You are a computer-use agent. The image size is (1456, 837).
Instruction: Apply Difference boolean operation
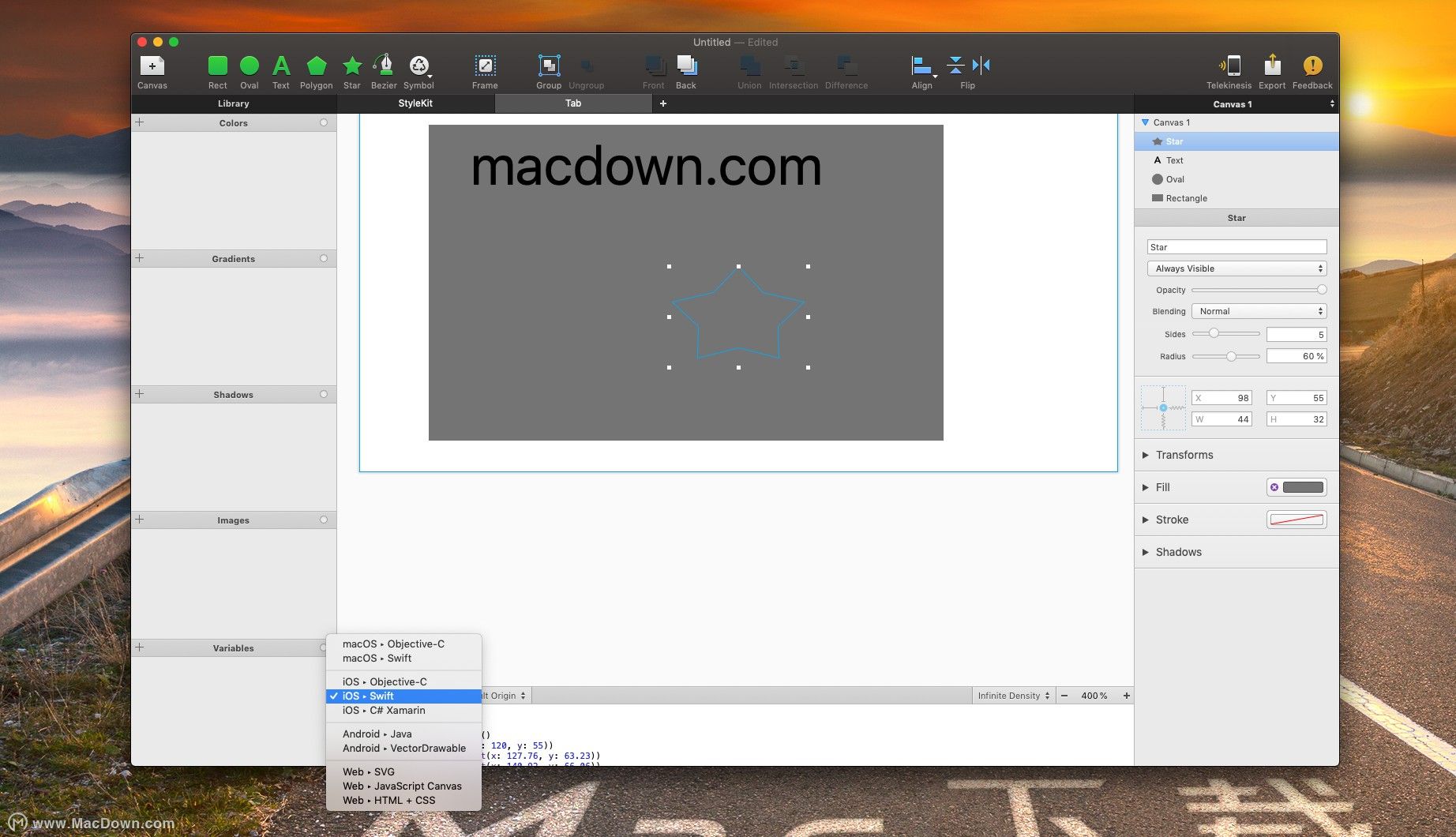point(846,66)
